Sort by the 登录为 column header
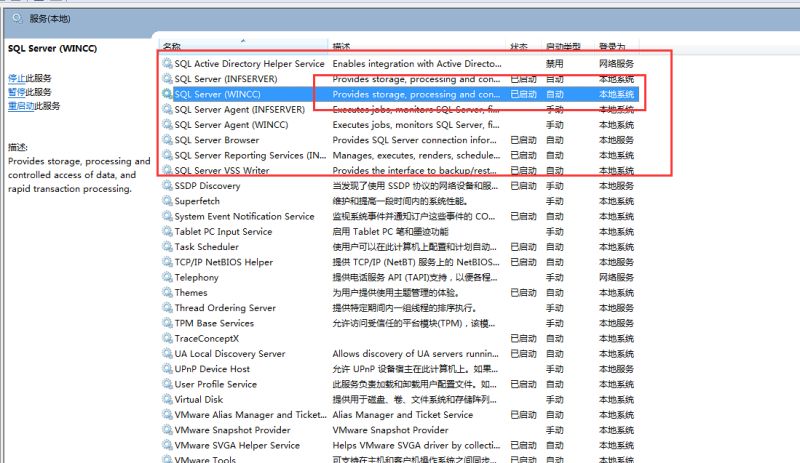This screenshot has width=800, height=463. (x=612, y=47)
